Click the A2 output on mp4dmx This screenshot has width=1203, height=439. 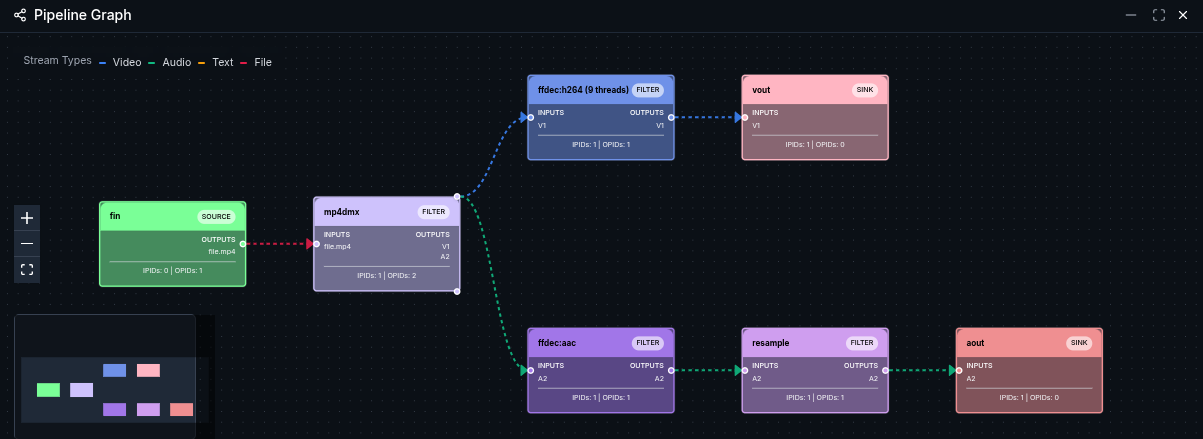pos(445,257)
